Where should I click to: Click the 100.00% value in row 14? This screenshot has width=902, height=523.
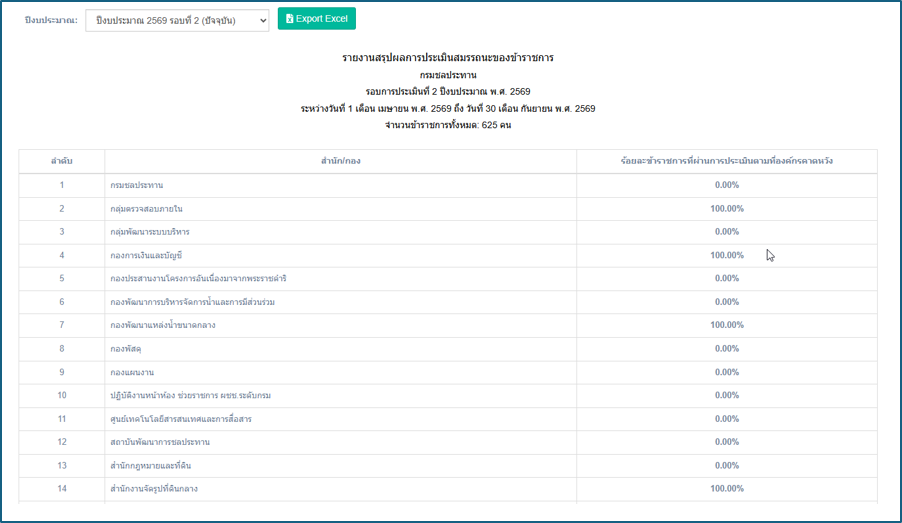[727, 488]
